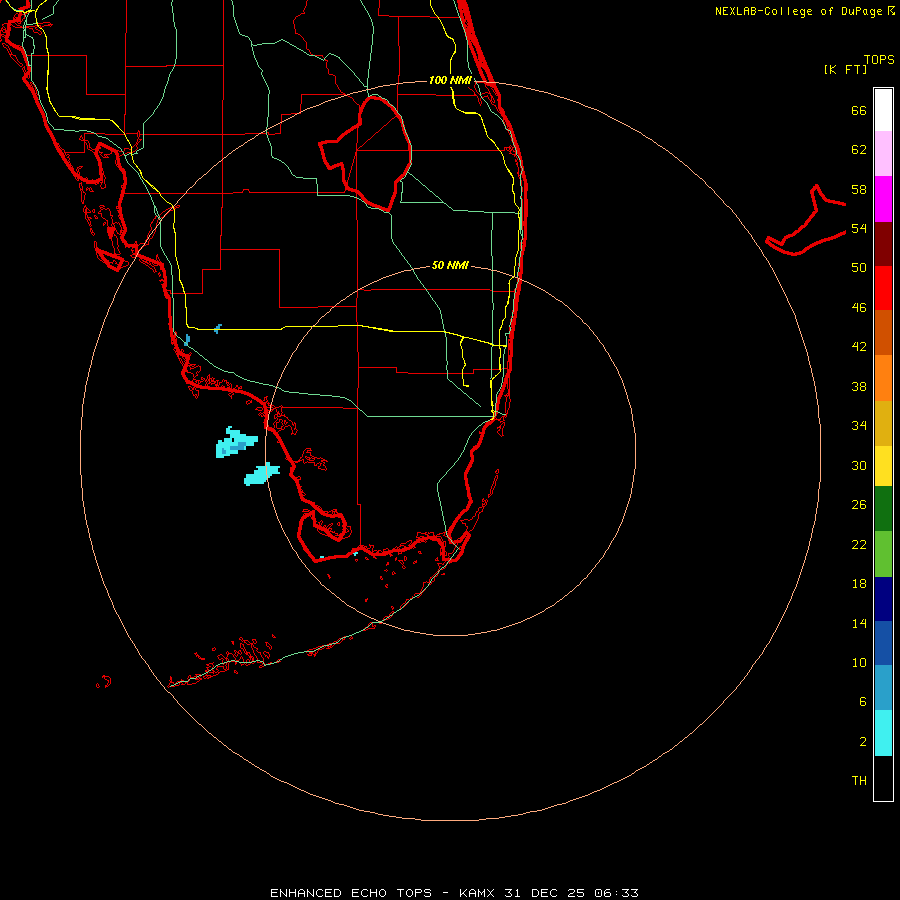The height and width of the screenshot is (900, 900).
Task: Click the "26" legend value
Action: (859, 505)
